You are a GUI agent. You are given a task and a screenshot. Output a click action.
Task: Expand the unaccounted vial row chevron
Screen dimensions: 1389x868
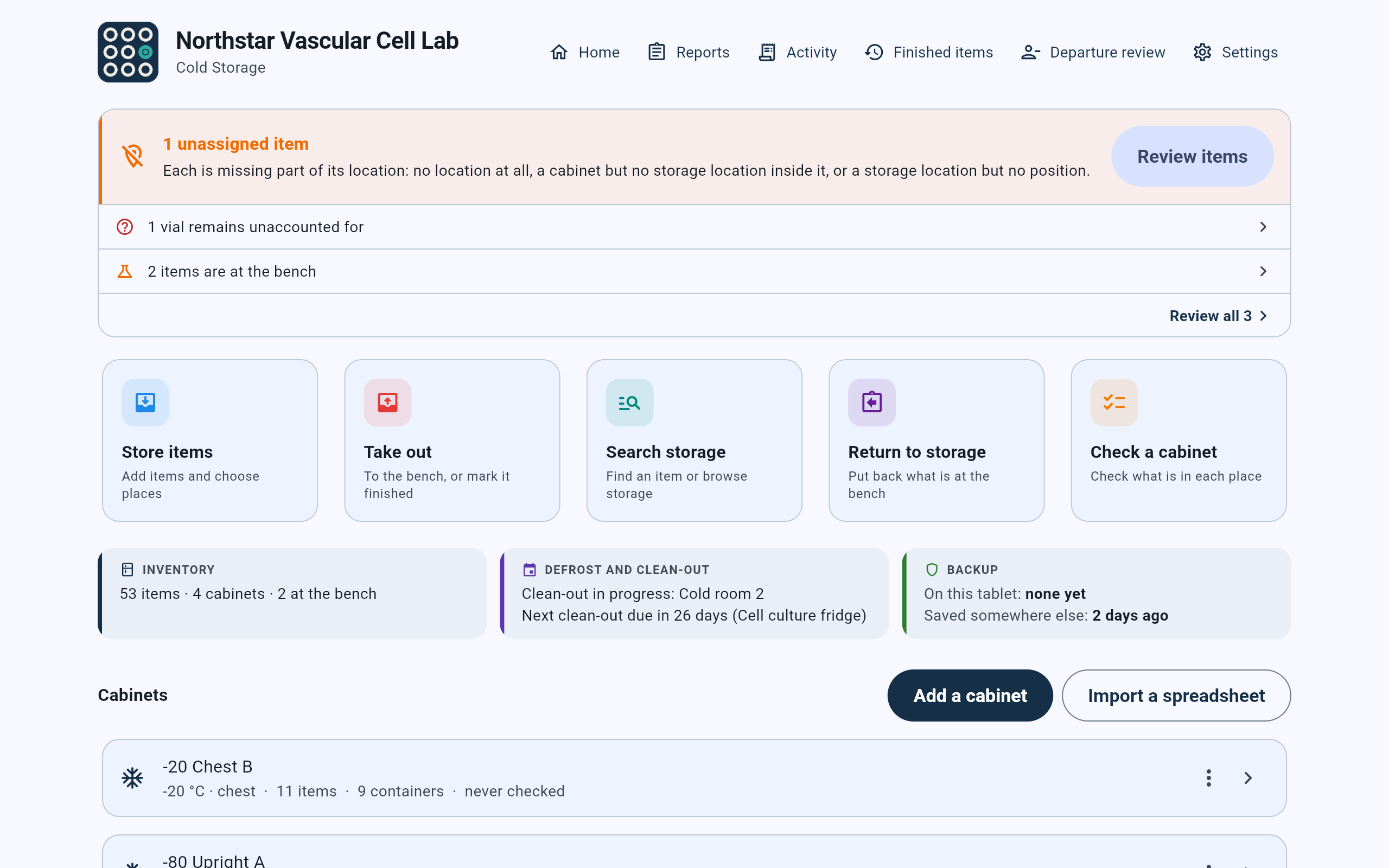pos(1263,227)
